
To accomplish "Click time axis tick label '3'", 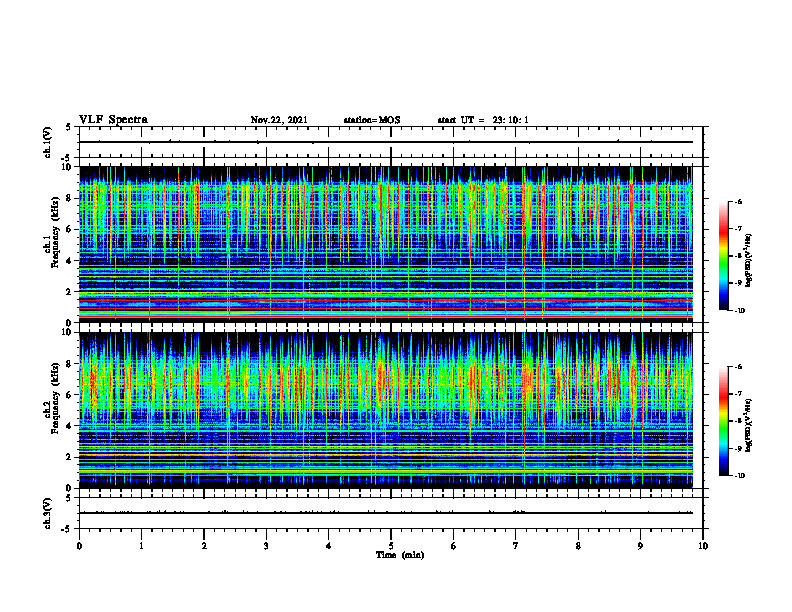I will [x=266, y=546].
